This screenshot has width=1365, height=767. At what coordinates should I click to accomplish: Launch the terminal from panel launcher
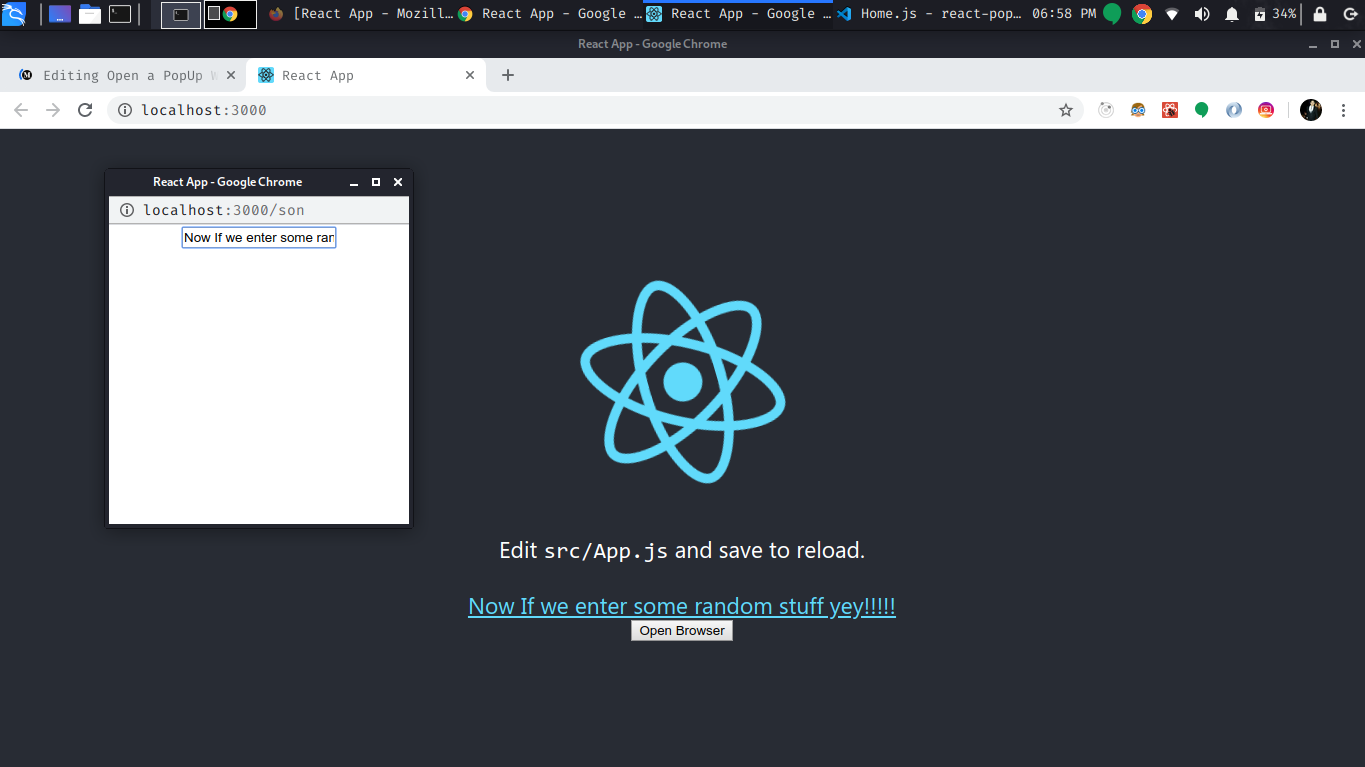120,14
